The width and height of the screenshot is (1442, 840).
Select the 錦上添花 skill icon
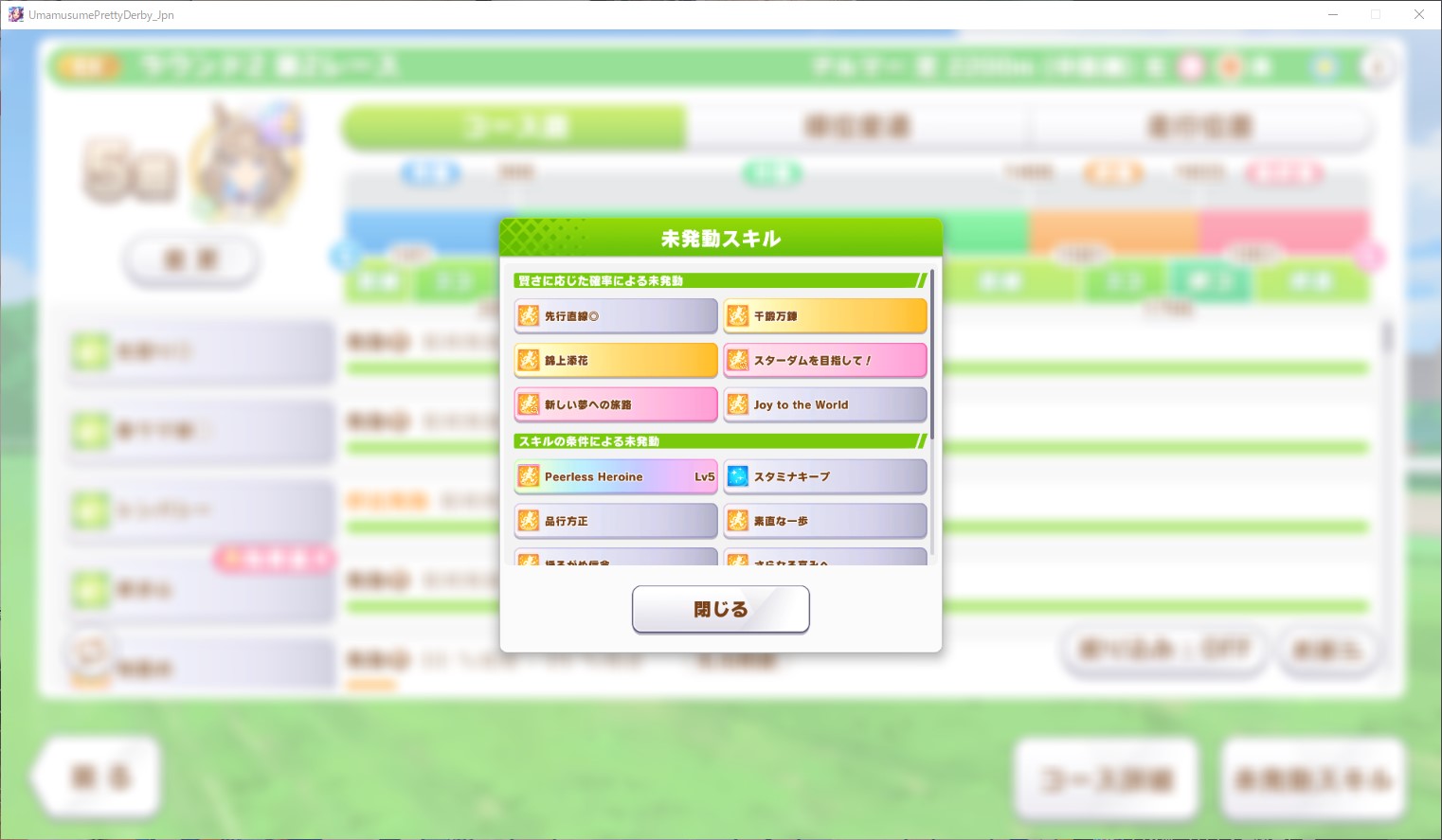[x=529, y=361]
